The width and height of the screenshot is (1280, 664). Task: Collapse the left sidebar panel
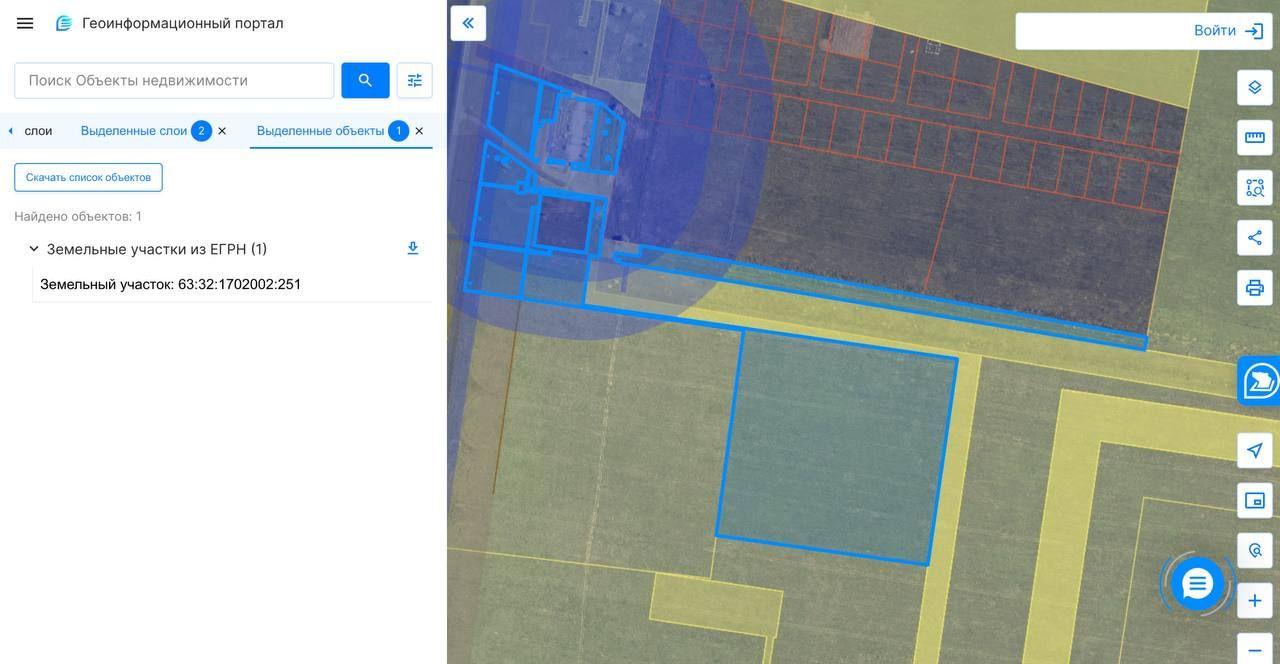(x=468, y=23)
